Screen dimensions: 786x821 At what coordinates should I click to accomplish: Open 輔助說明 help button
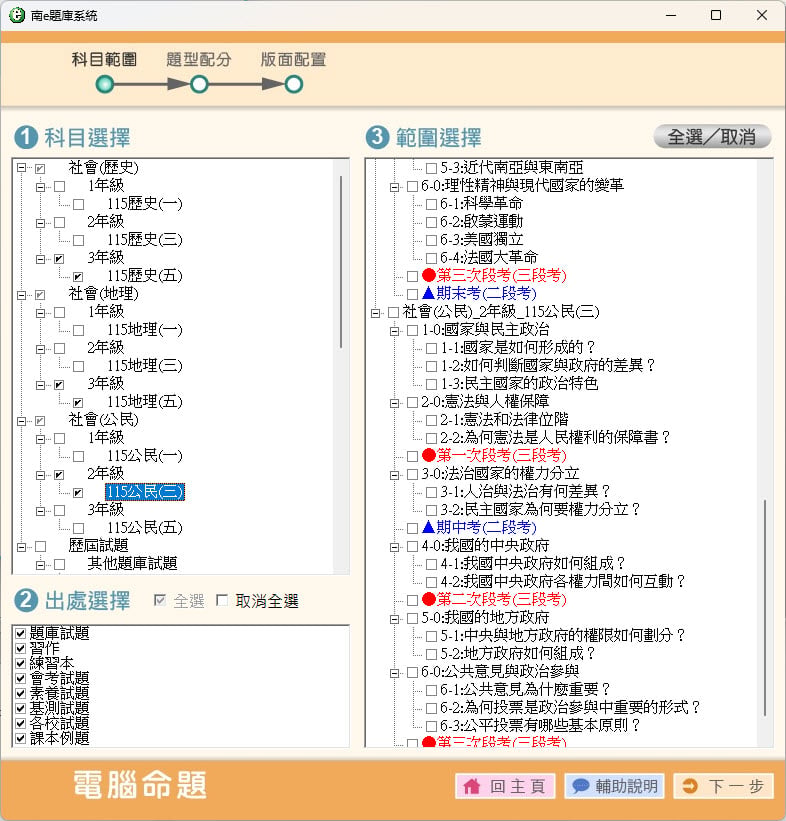(x=614, y=786)
